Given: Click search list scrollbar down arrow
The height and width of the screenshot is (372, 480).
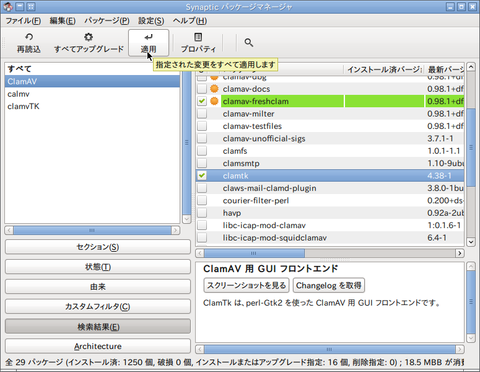Looking at the screenshot, I should click(187, 219).
